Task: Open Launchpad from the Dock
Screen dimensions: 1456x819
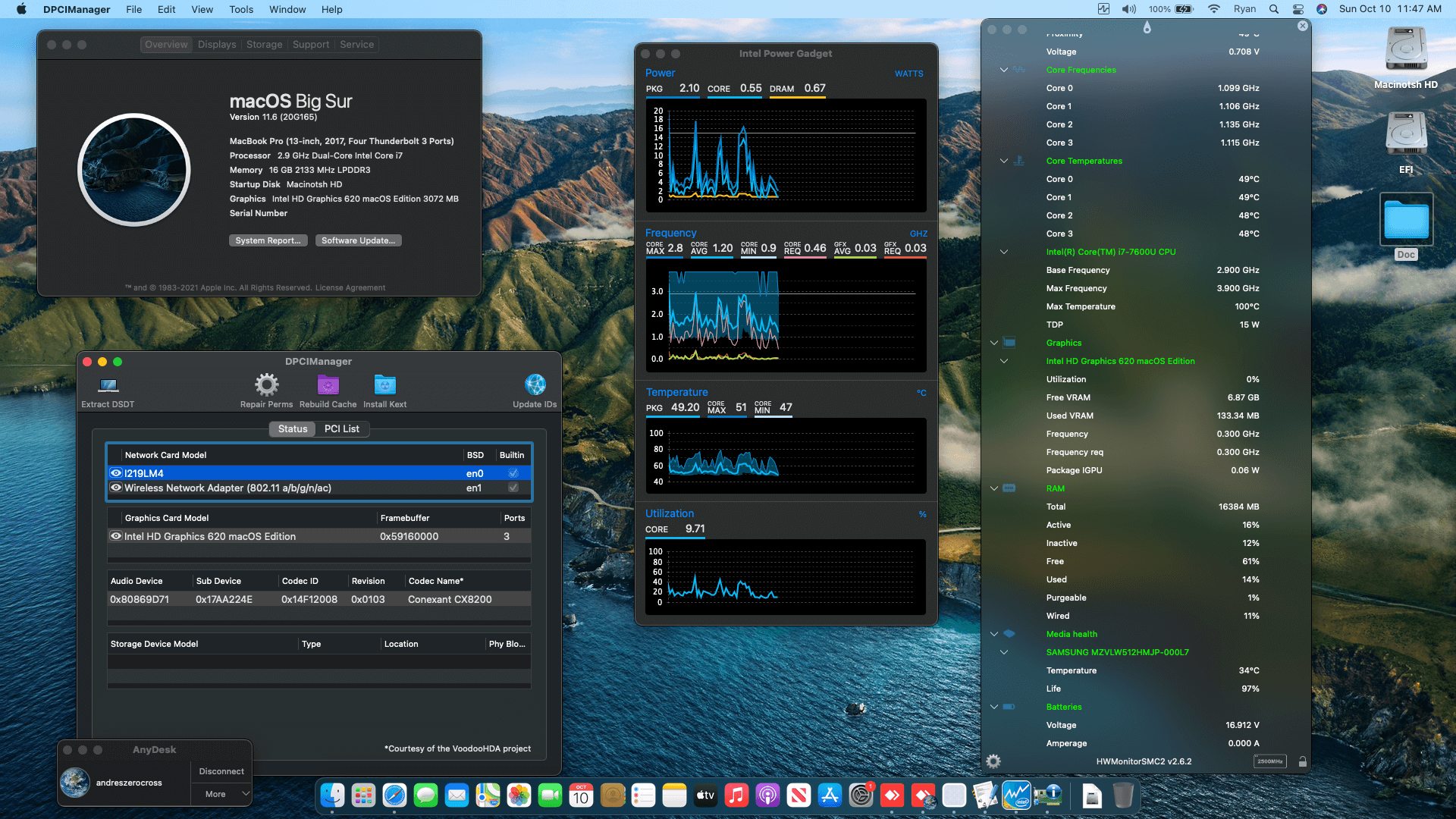Action: pyautogui.click(x=363, y=795)
